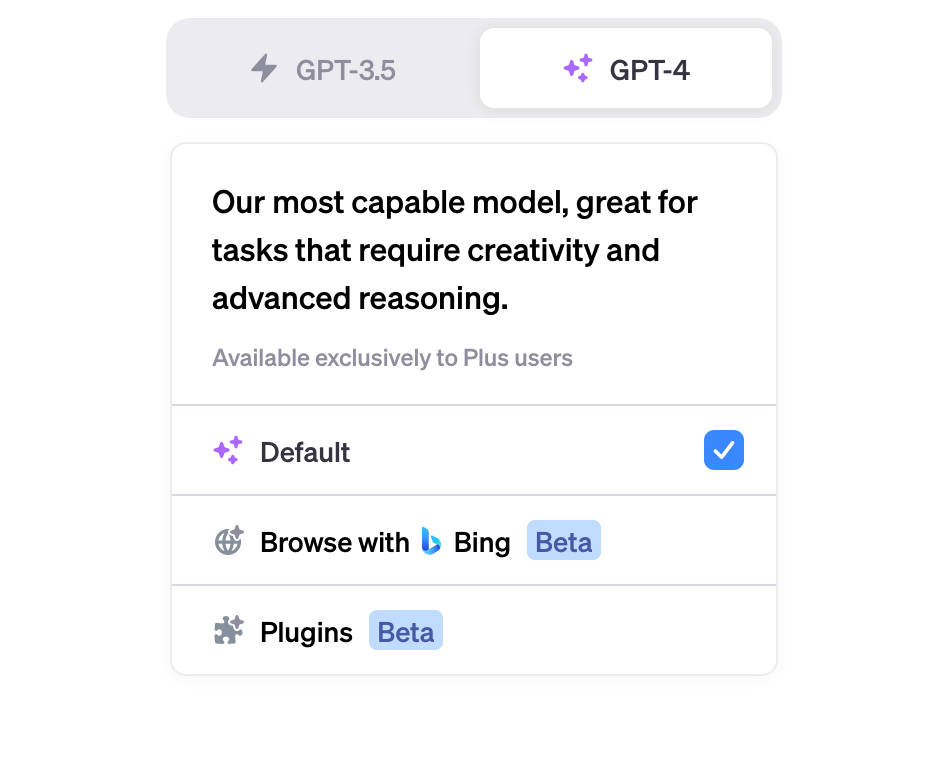Select the GPT-4 tab
The height and width of the screenshot is (768, 940).
[x=626, y=69]
